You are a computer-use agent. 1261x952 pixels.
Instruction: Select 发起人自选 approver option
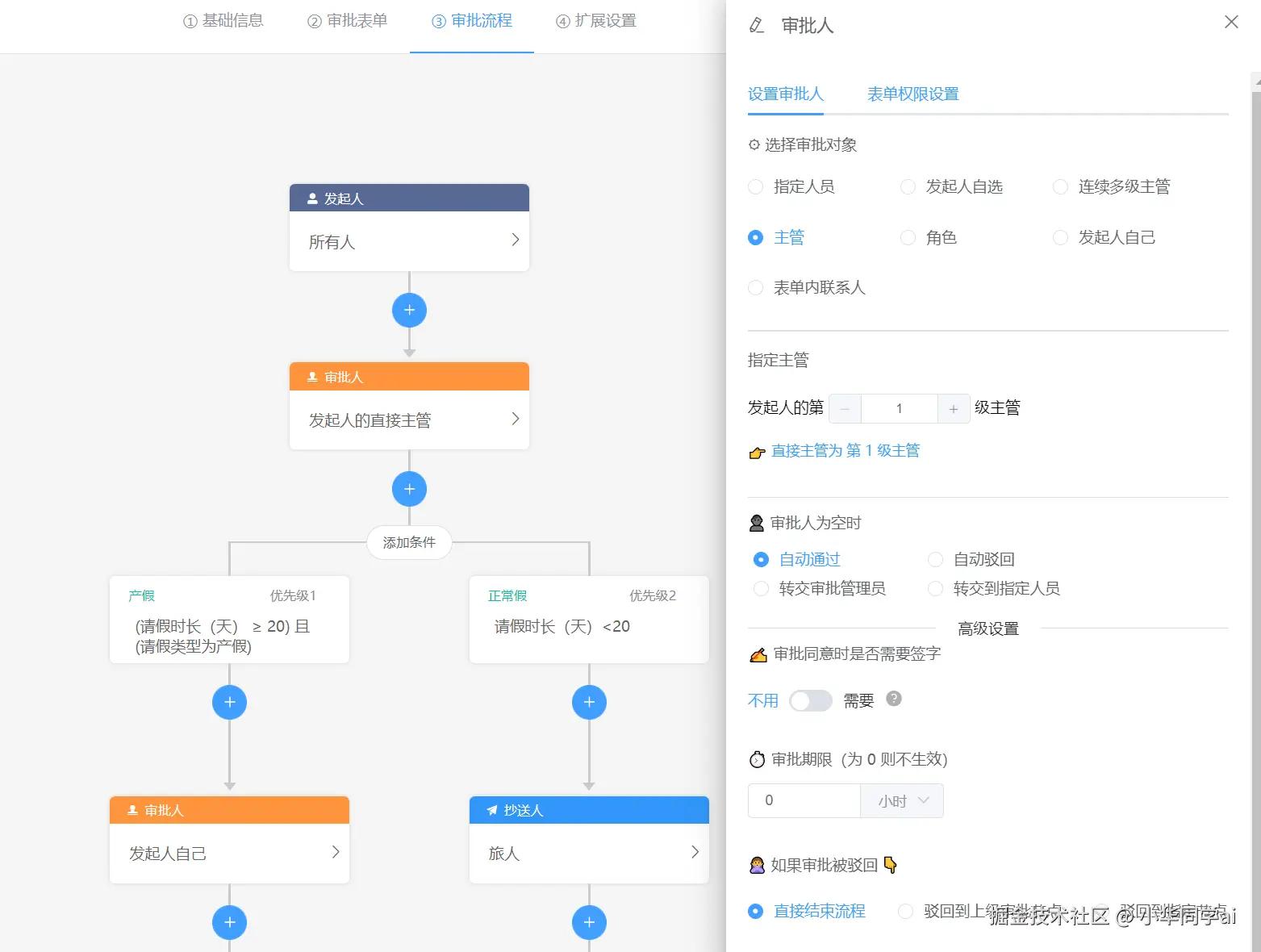click(952, 187)
